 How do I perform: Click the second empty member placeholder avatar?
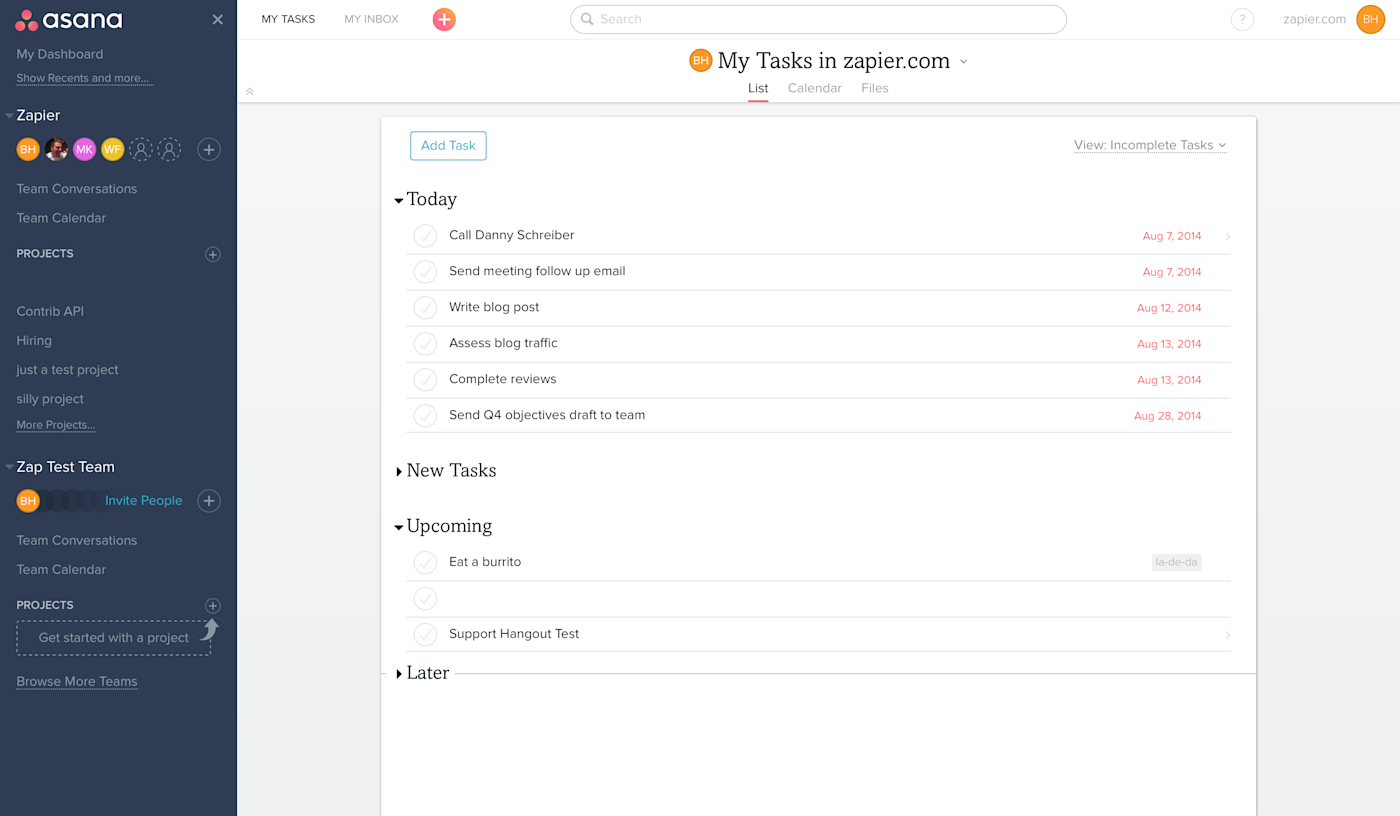[169, 150]
